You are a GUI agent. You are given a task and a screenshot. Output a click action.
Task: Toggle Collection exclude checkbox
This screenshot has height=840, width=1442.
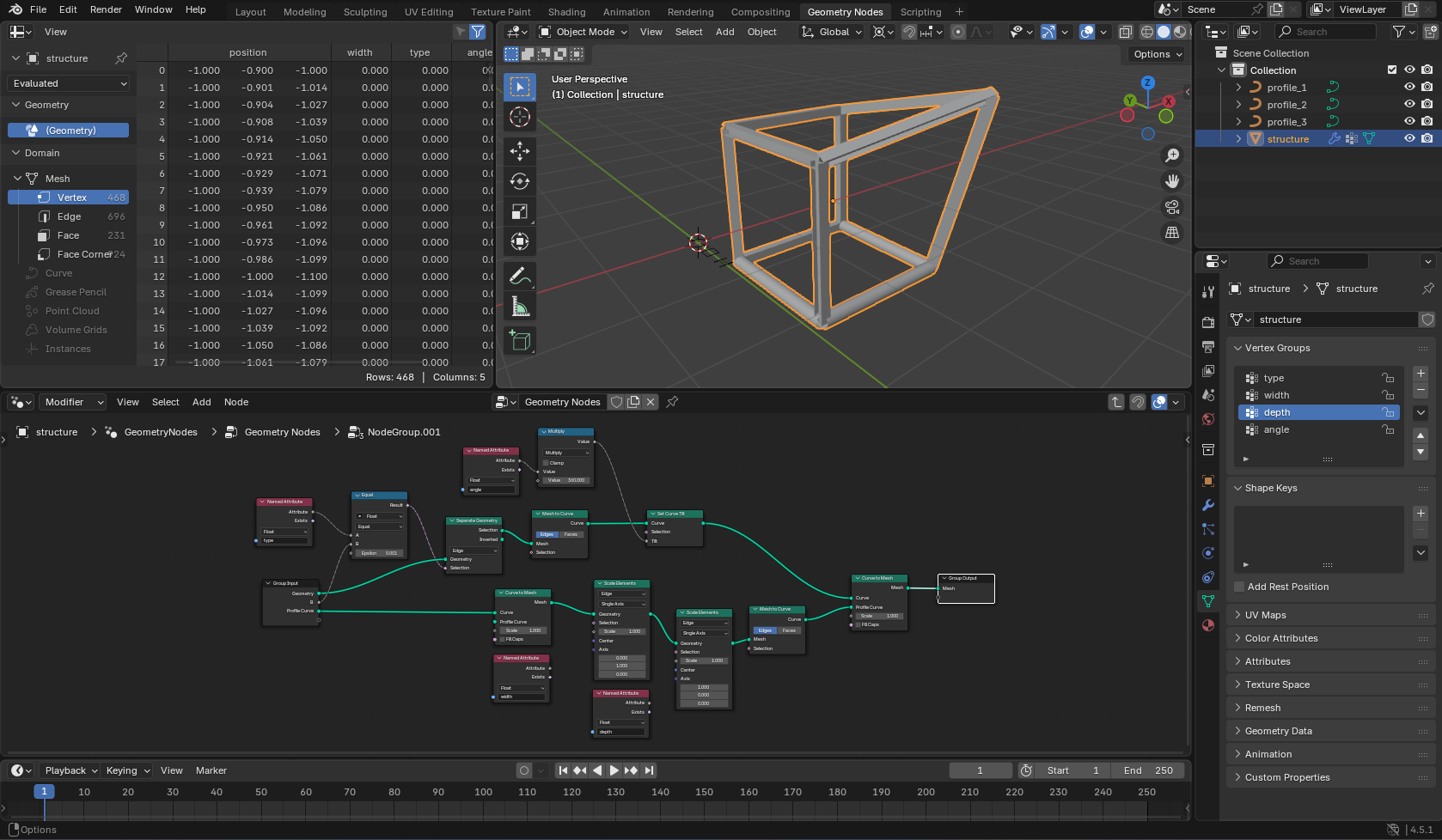[x=1392, y=70]
